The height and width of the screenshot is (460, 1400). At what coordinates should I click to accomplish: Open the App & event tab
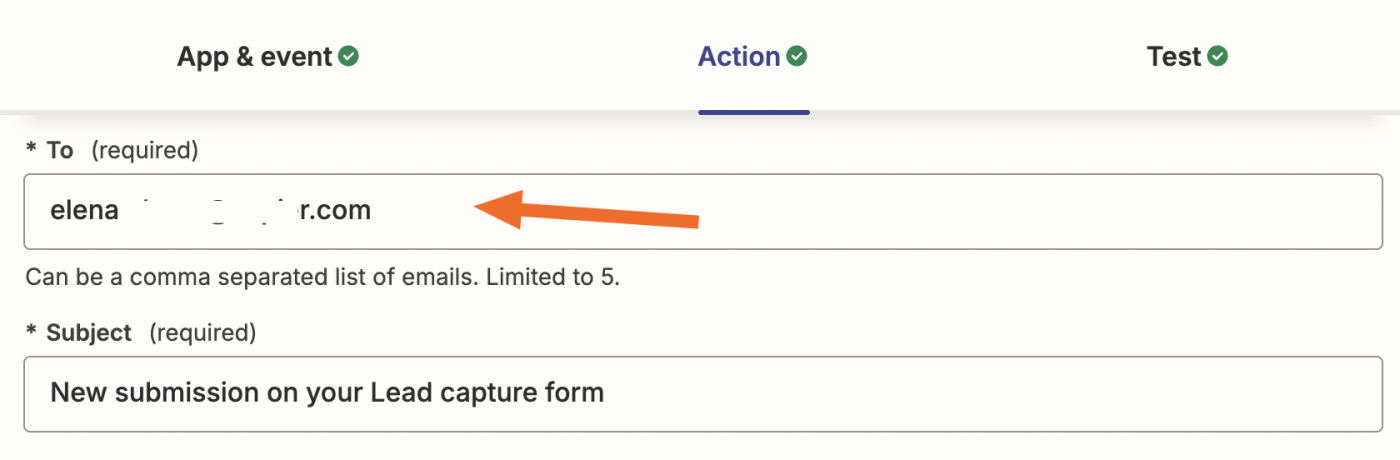pyautogui.click(x=254, y=57)
